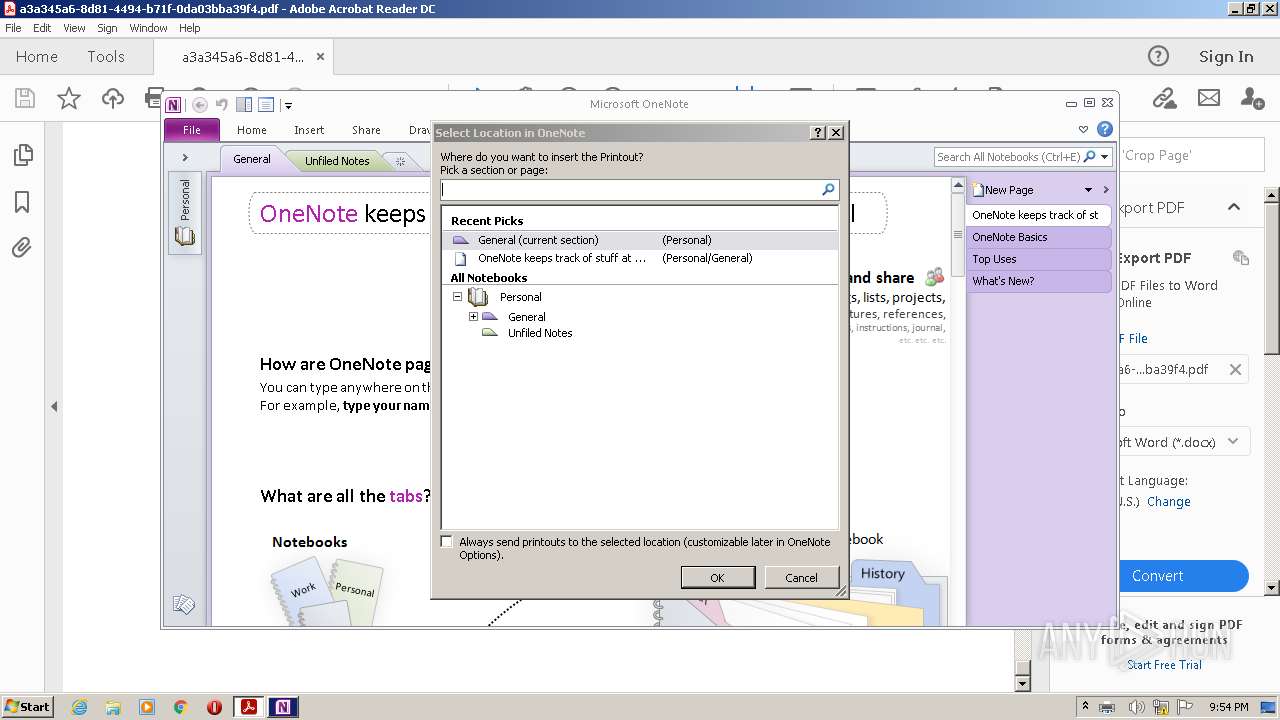1280x720 pixels.
Task: Click the Save icon in Acrobat toolbar
Action: pos(25,98)
